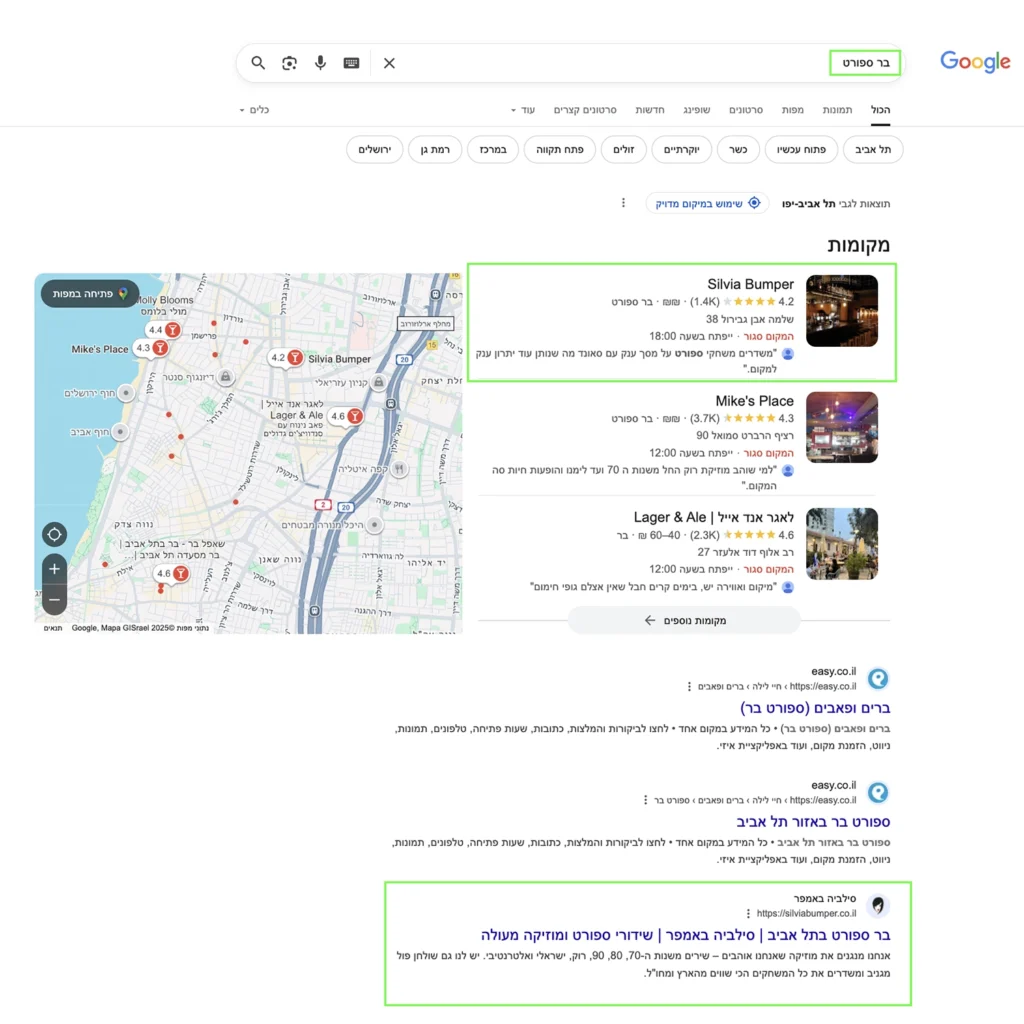1024x1024 pixels.
Task: Click the https://silviabumper.co.il URL text
Action: pos(807,914)
